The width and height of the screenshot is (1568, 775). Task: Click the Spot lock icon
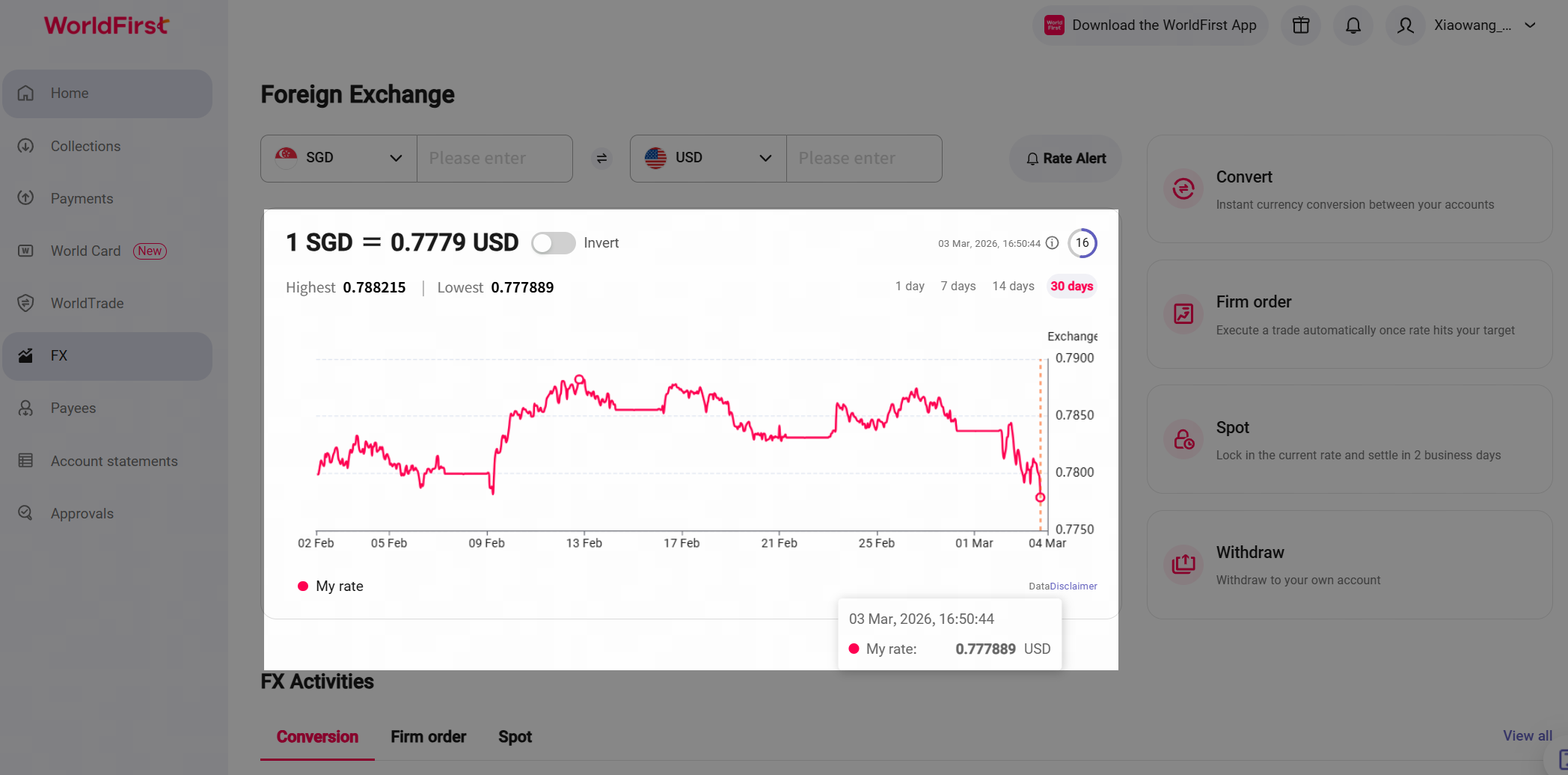point(1183,439)
